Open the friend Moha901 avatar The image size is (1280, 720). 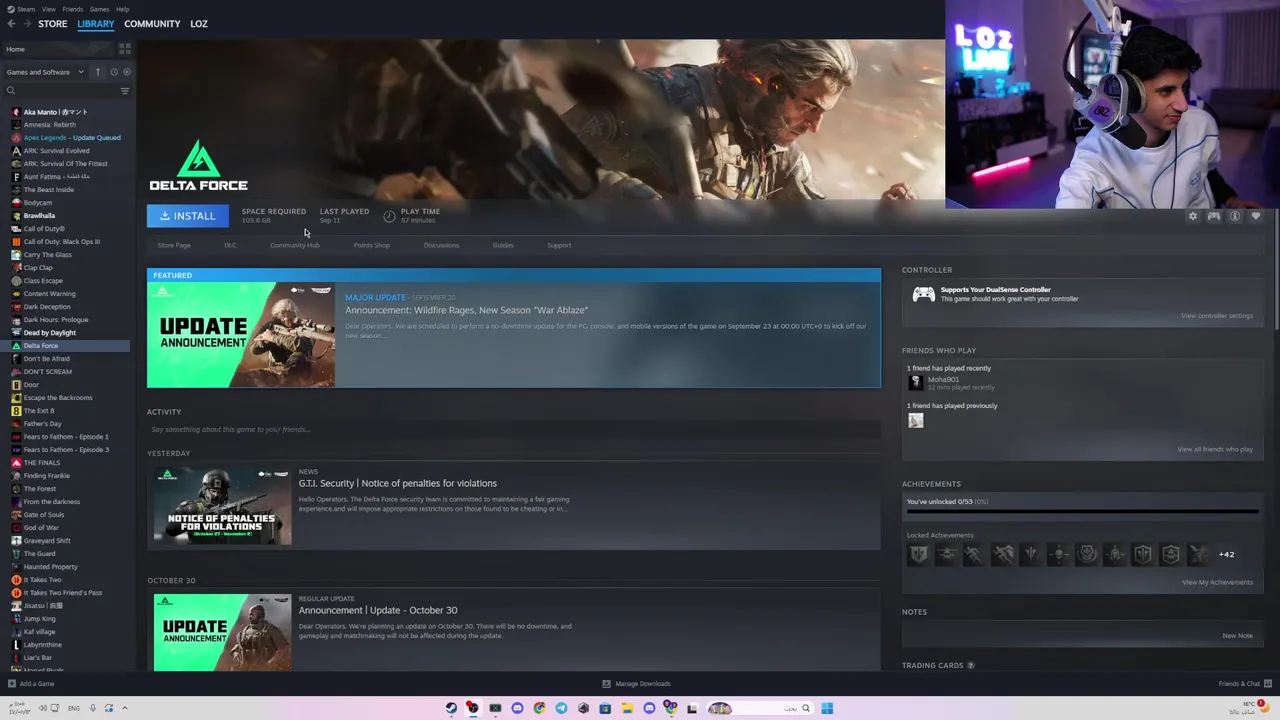coord(915,383)
